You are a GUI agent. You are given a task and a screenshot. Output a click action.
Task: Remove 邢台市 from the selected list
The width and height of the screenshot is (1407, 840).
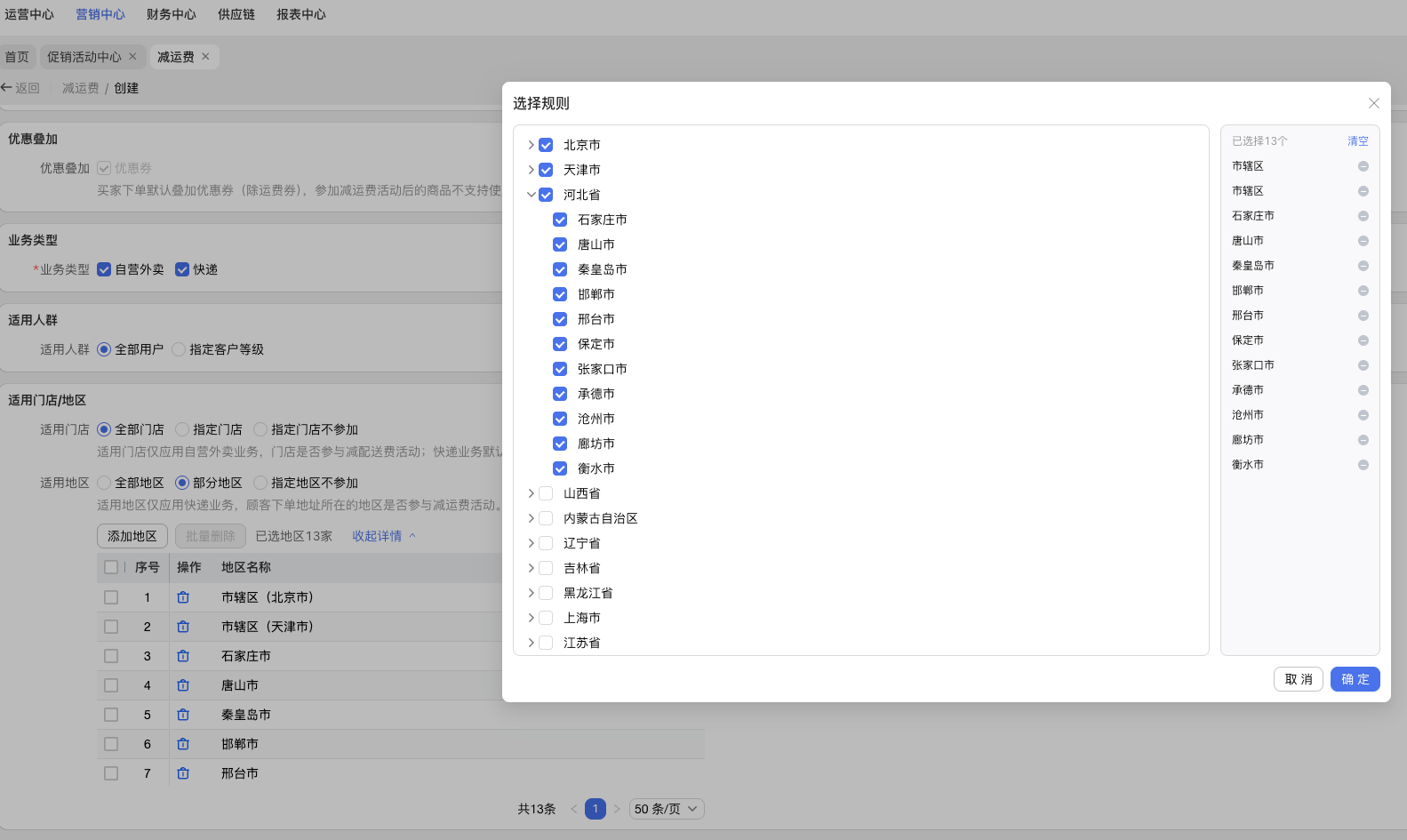coord(1363,316)
